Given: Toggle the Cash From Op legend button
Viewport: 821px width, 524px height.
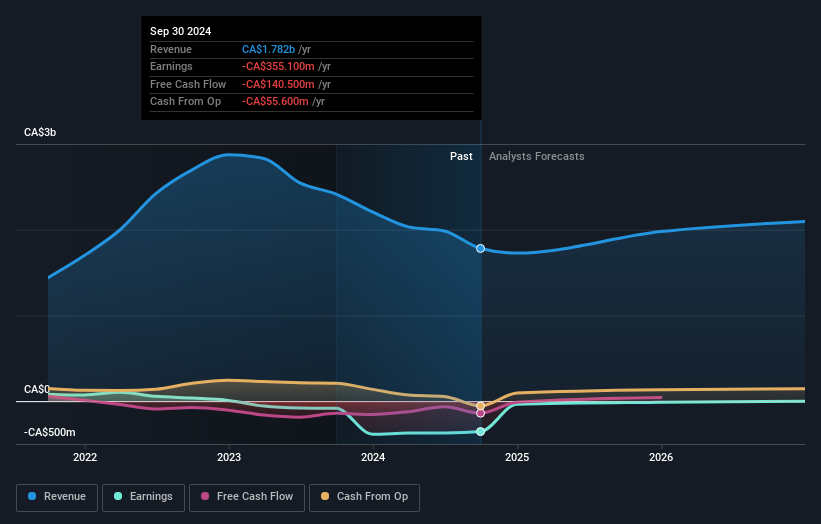Looking at the screenshot, I should [364, 497].
